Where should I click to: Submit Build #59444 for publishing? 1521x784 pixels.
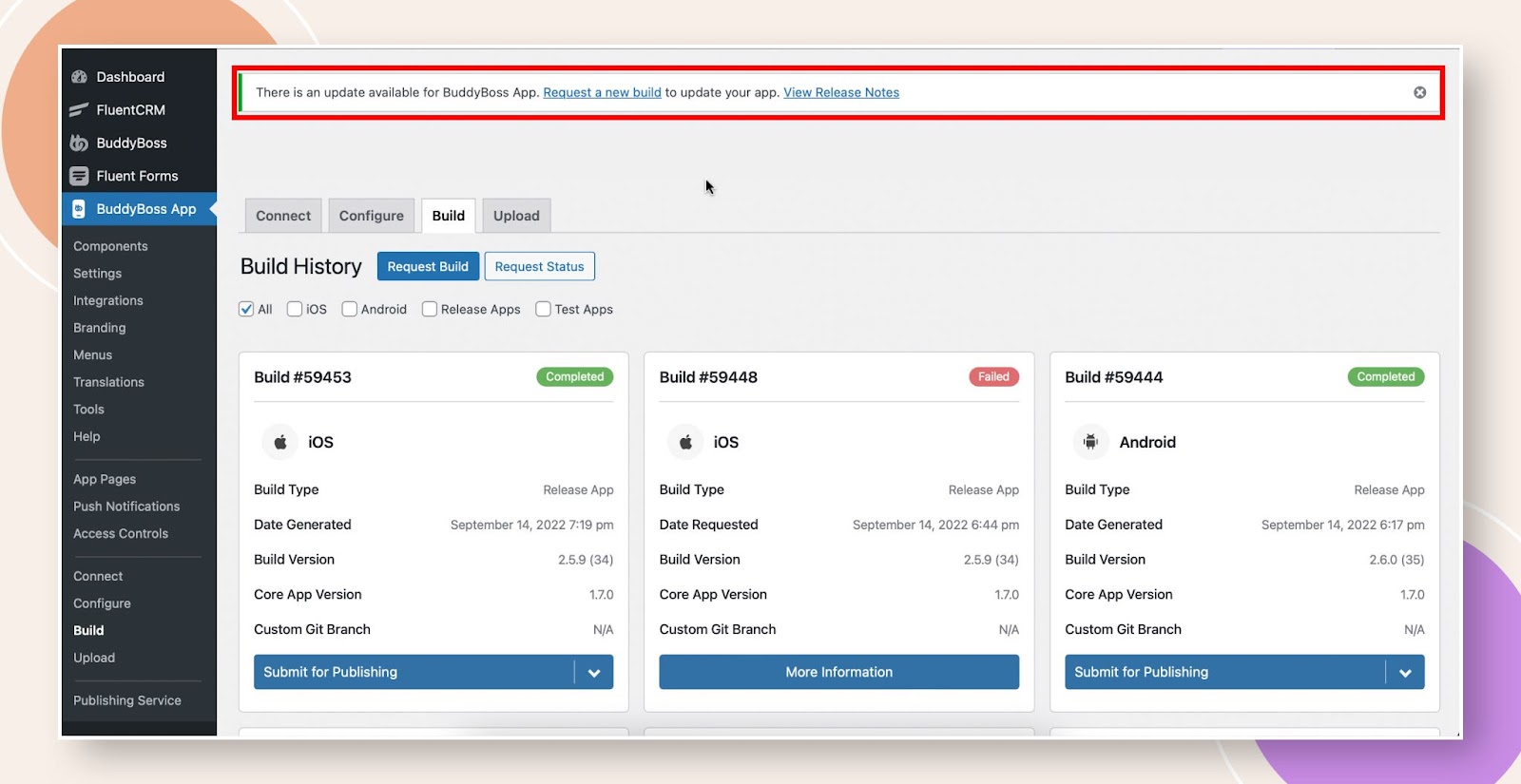click(1224, 672)
